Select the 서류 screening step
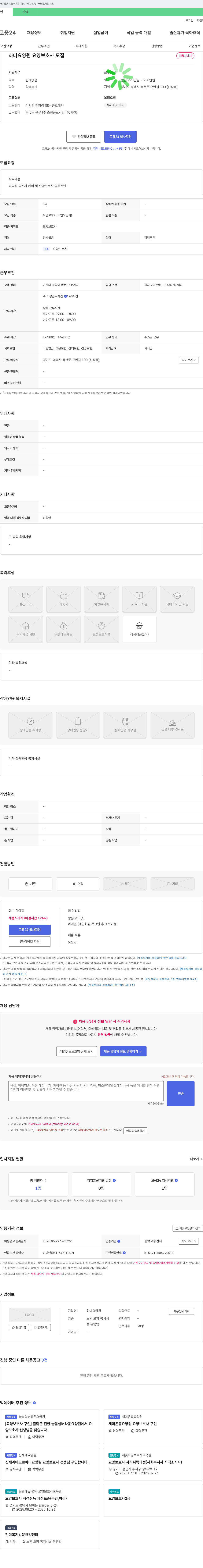The height and width of the screenshot is (1568, 203). click(x=30, y=884)
